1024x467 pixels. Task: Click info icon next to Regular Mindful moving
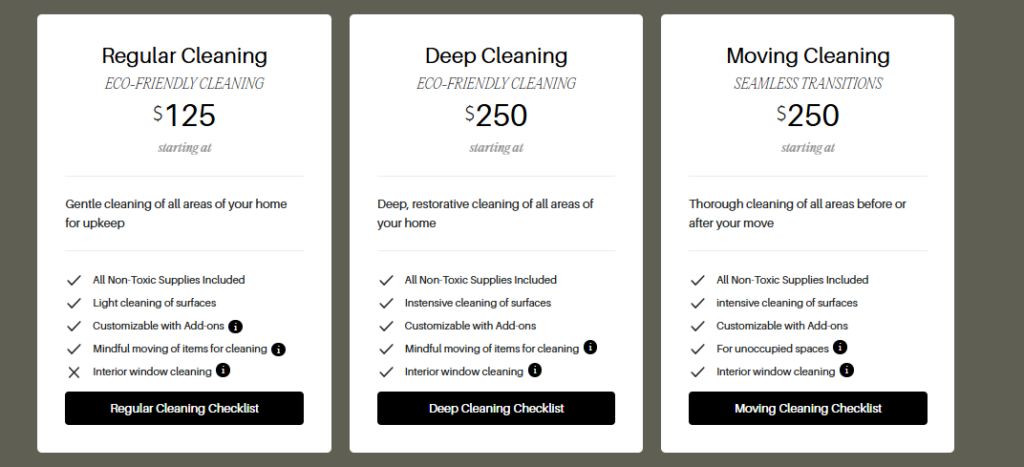(279, 349)
